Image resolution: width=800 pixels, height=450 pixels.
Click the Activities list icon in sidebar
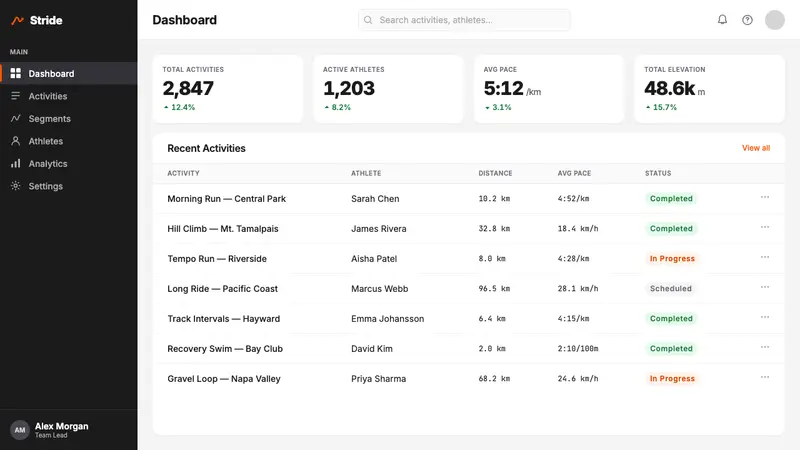click(16, 96)
